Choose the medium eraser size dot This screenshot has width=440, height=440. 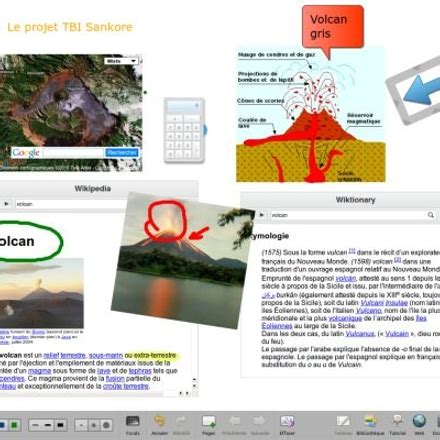(x=94, y=425)
